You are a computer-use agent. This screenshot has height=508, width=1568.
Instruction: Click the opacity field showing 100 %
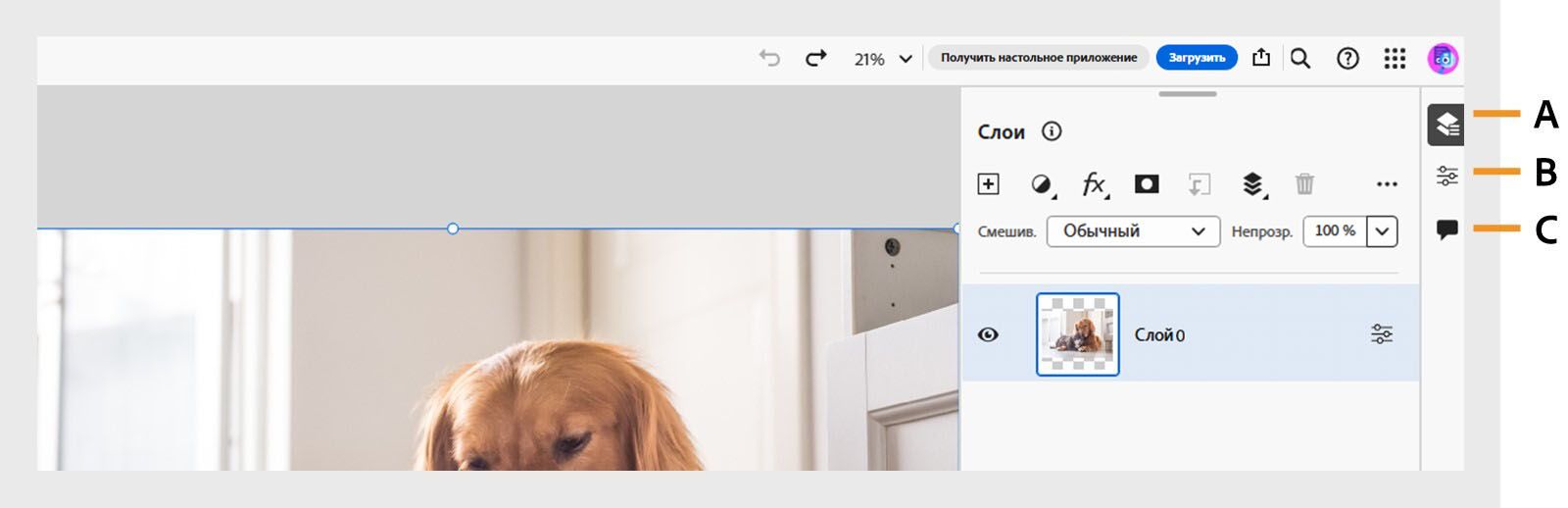point(1335,231)
